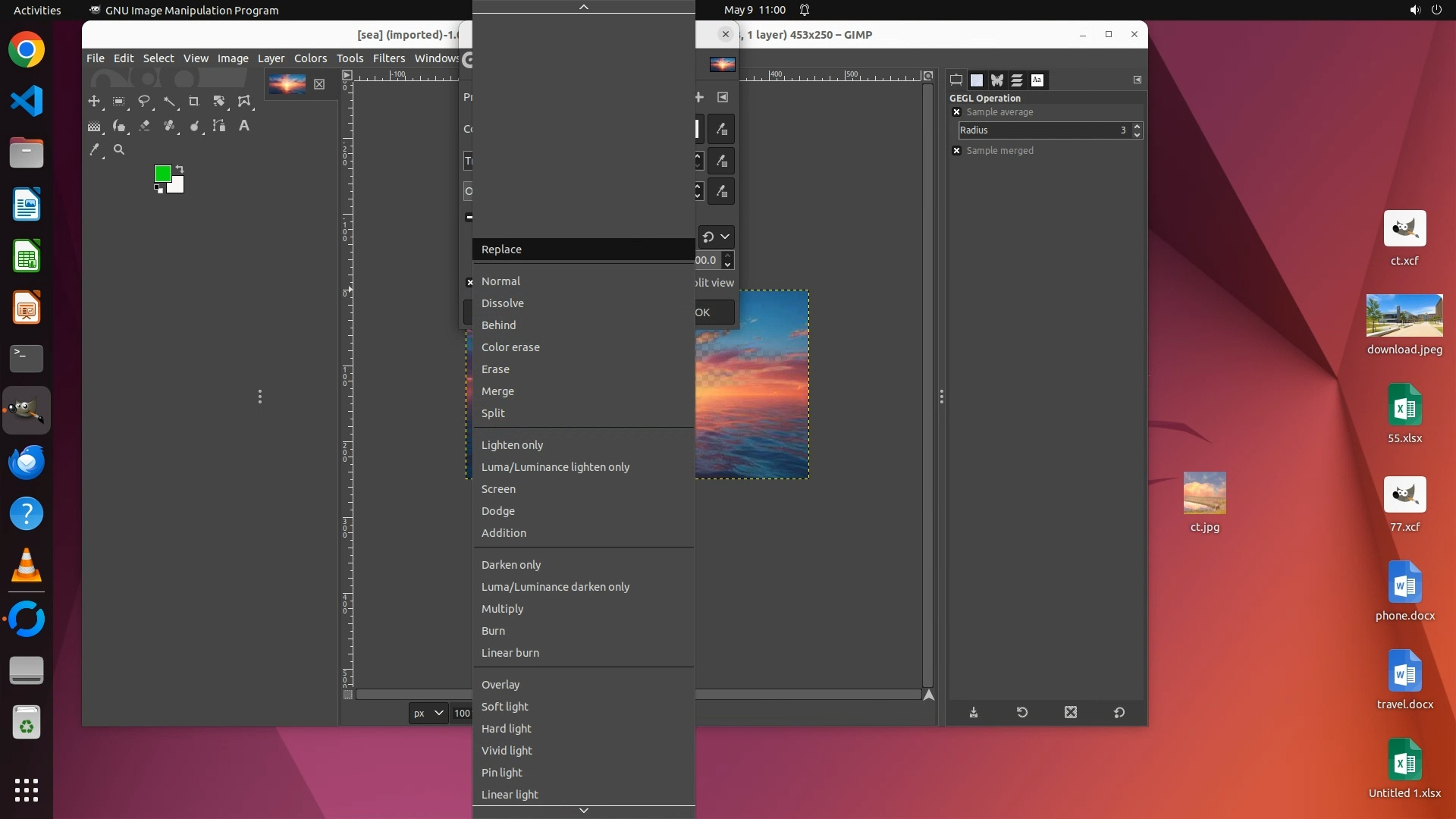The height and width of the screenshot is (819, 1456).
Task: Select the Fuzzy Select magic wand tool
Action: coord(169,101)
